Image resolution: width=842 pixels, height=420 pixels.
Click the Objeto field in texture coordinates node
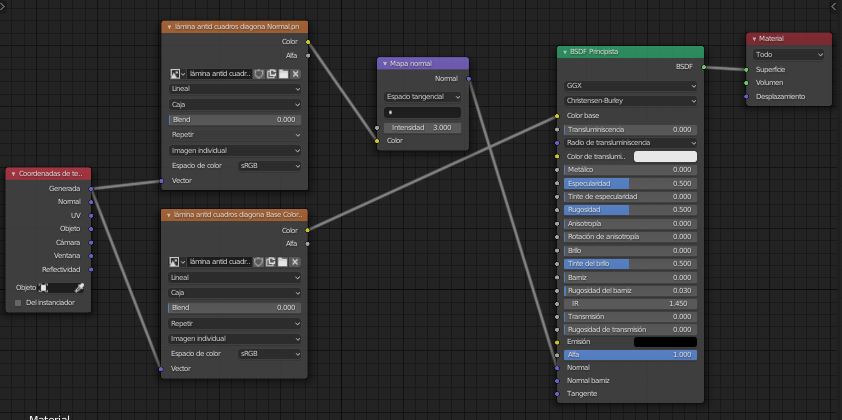pos(56,288)
